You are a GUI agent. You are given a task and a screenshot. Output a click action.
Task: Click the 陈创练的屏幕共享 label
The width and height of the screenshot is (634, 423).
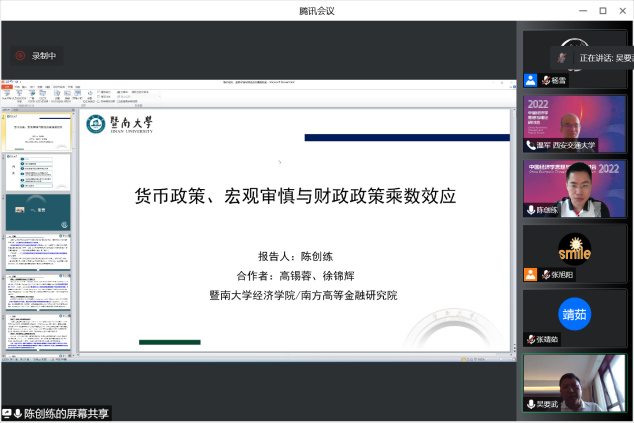(x=67, y=413)
